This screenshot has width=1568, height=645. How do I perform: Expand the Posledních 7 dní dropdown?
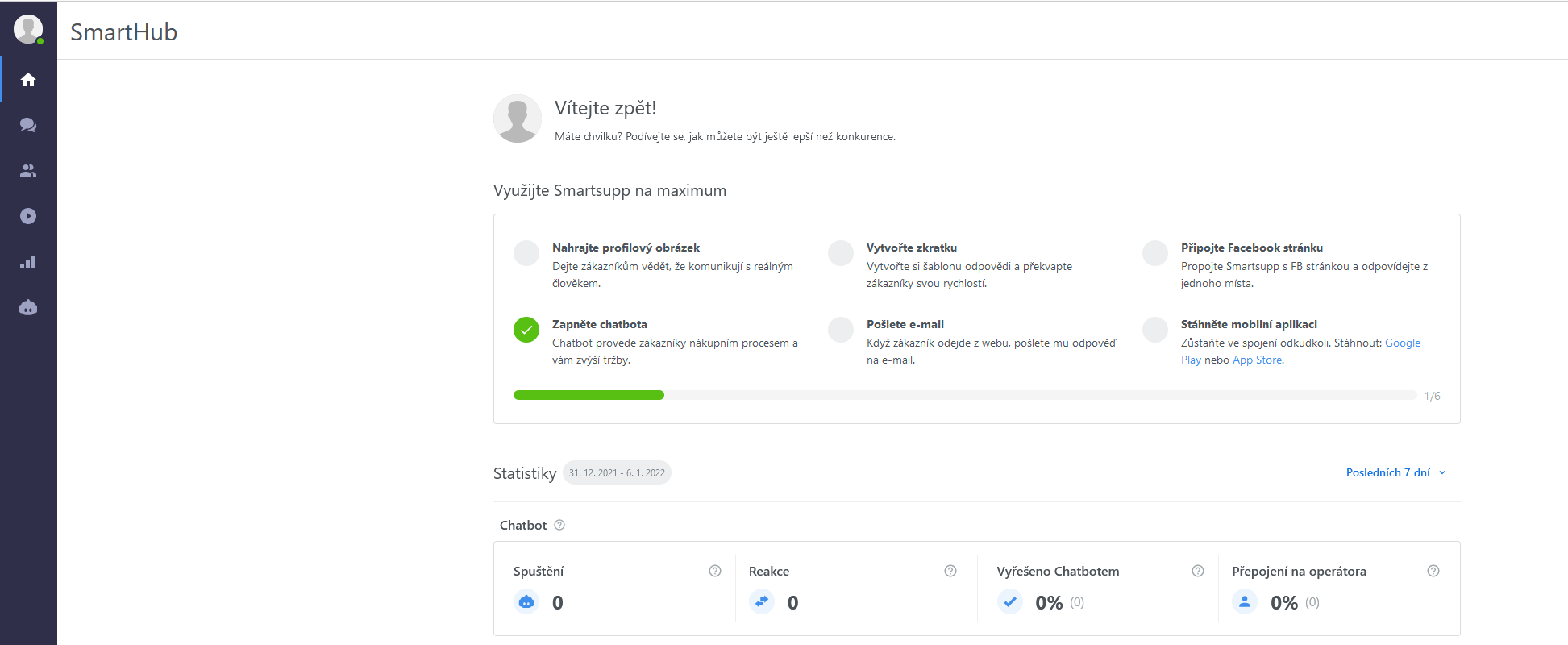(x=1395, y=472)
